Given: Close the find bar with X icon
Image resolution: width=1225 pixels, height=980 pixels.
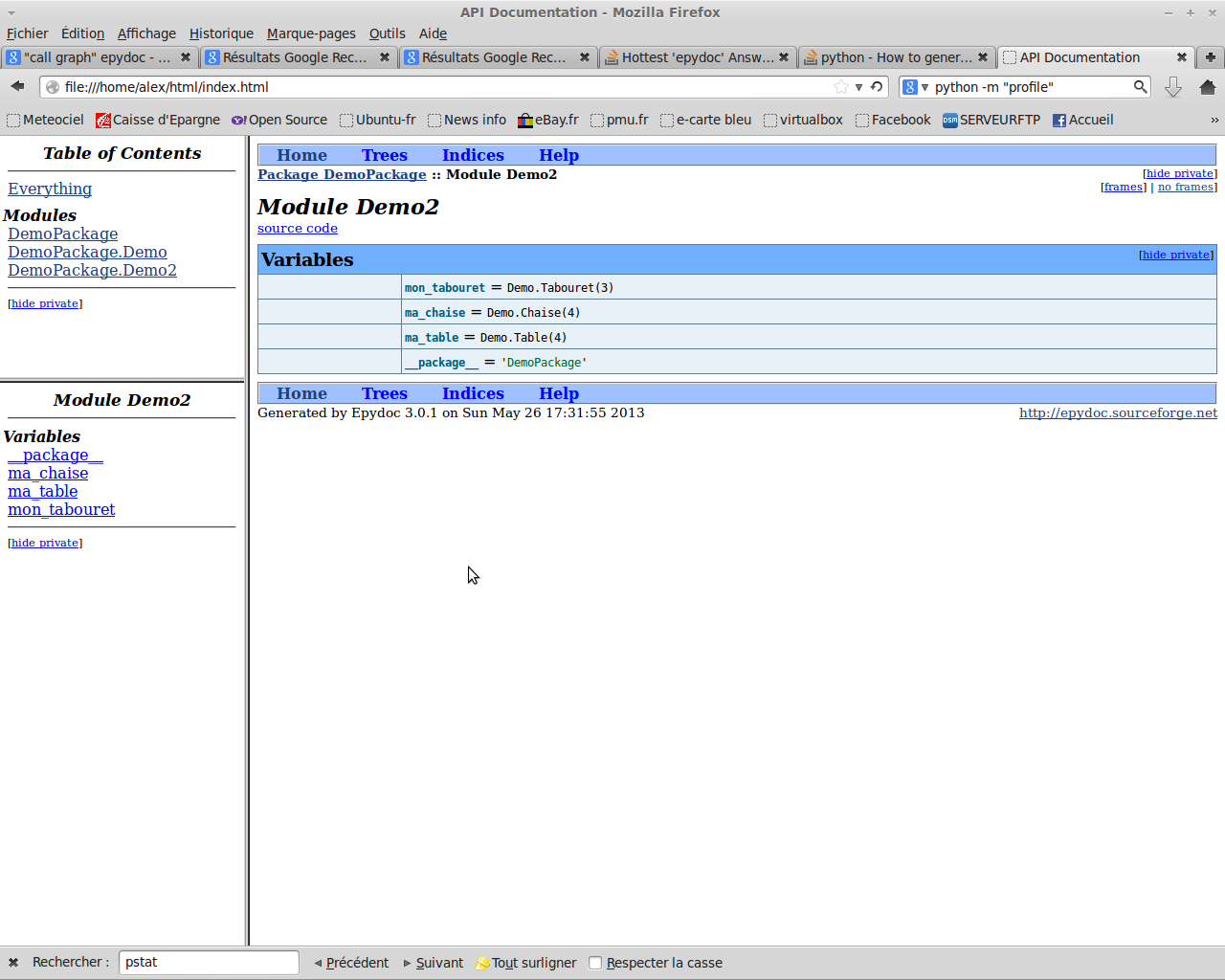Looking at the screenshot, I should pyautogui.click(x=13, y=963).
